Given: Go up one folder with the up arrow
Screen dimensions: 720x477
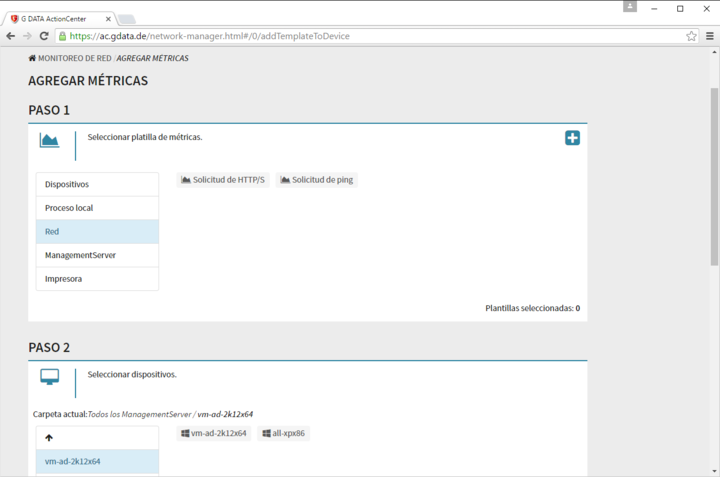Looking at the screenshot, I should (x=49, y=438).
